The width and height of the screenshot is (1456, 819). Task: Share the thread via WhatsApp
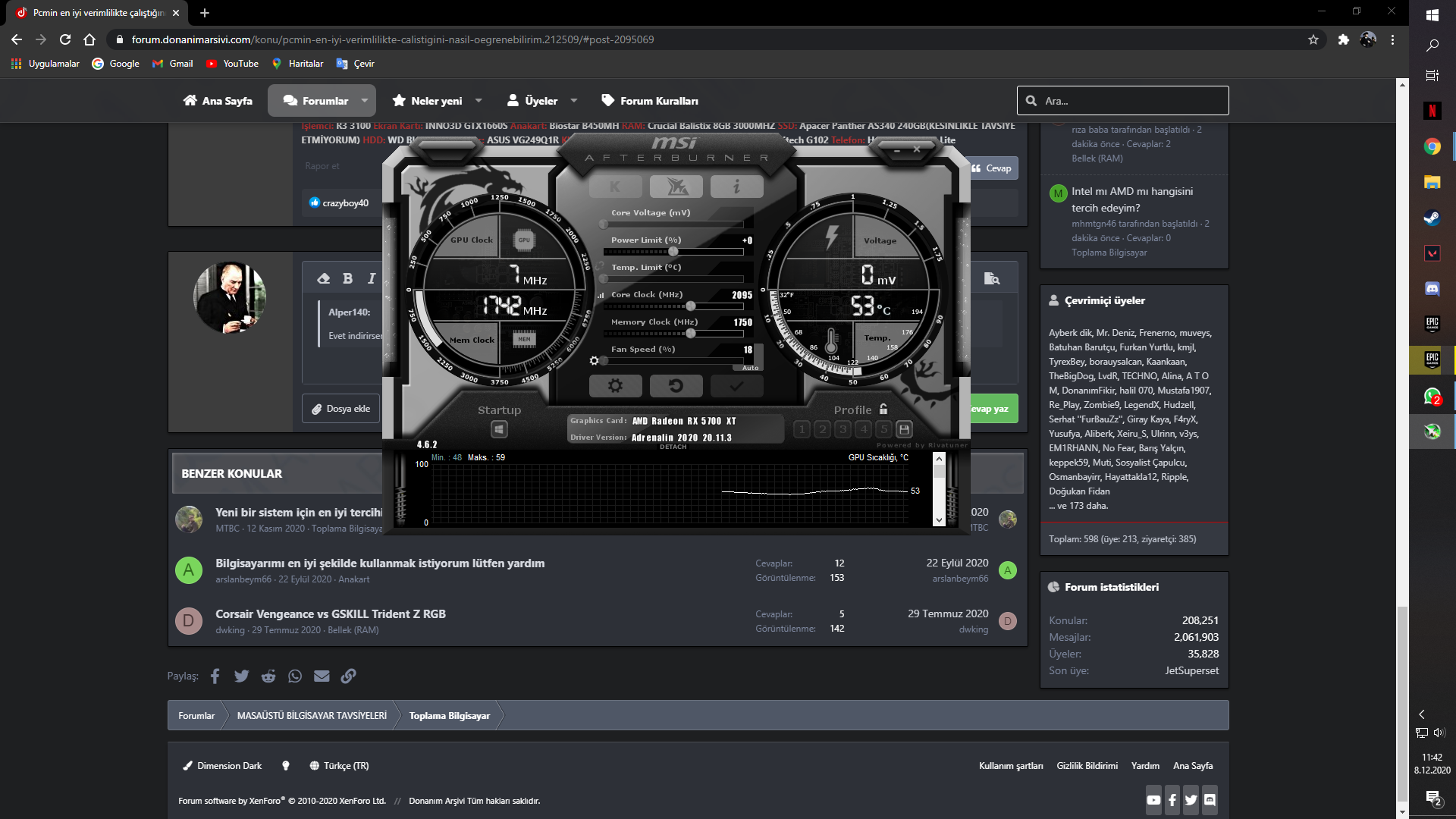(295, 676)
